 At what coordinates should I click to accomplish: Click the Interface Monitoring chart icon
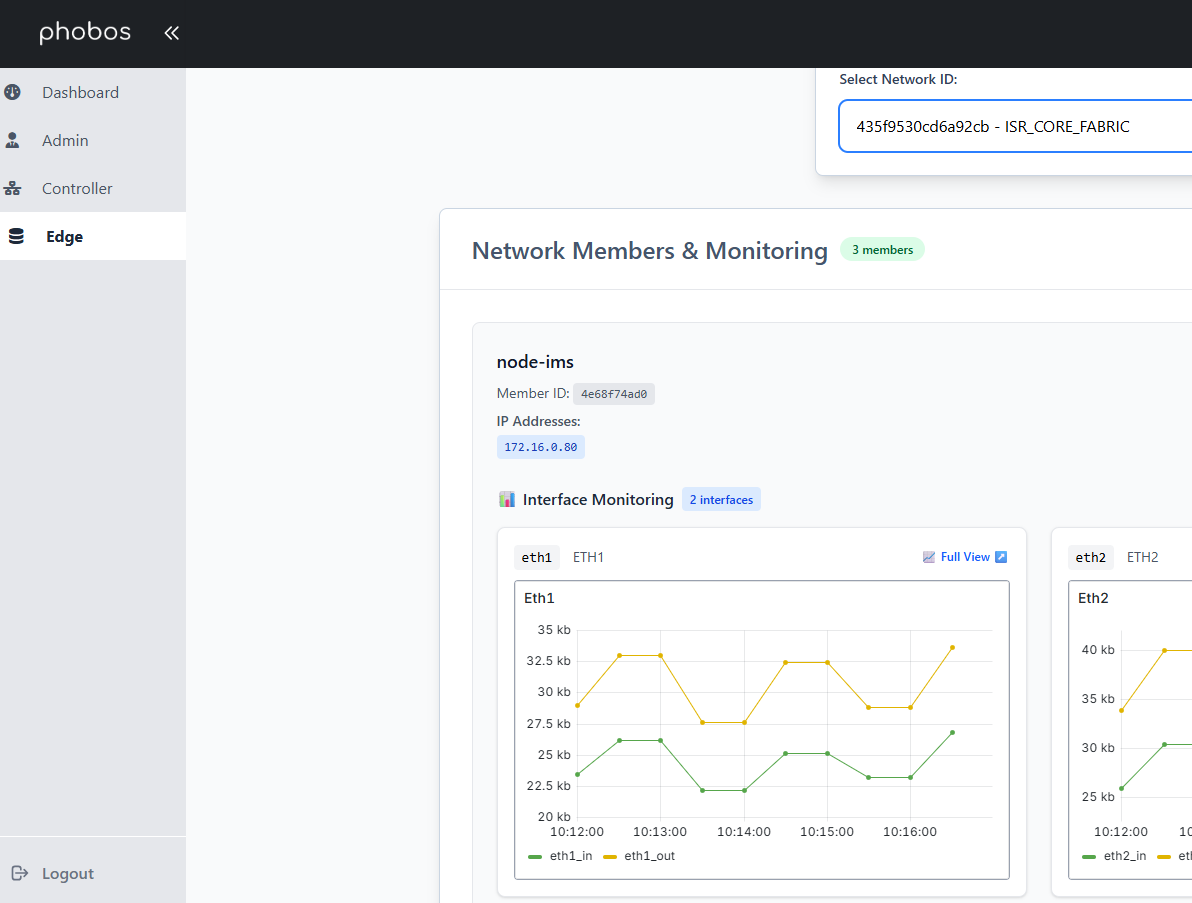tap(507, 499)
